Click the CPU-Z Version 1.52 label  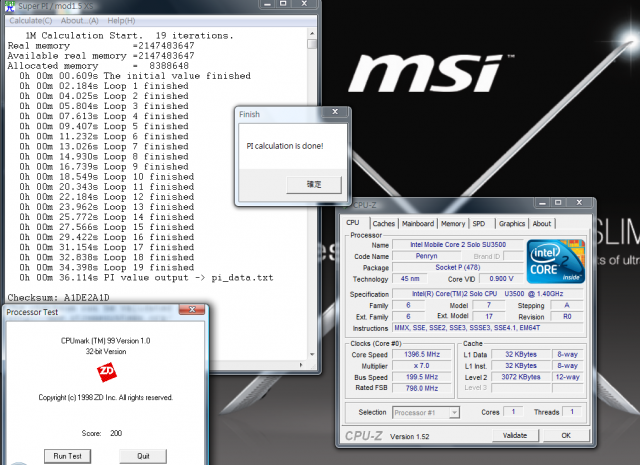point(409,436)
